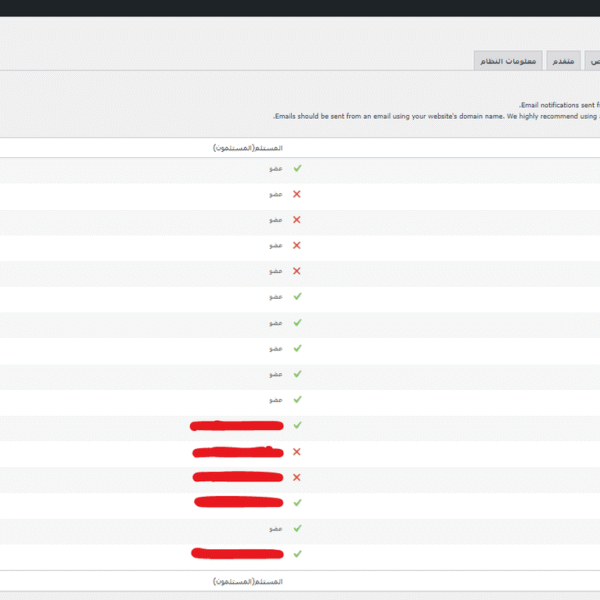Image resolution: width=600 pixels, height=600 pixels.
Task: Click the green check in the sixth table row
Action: coord(297,297)
